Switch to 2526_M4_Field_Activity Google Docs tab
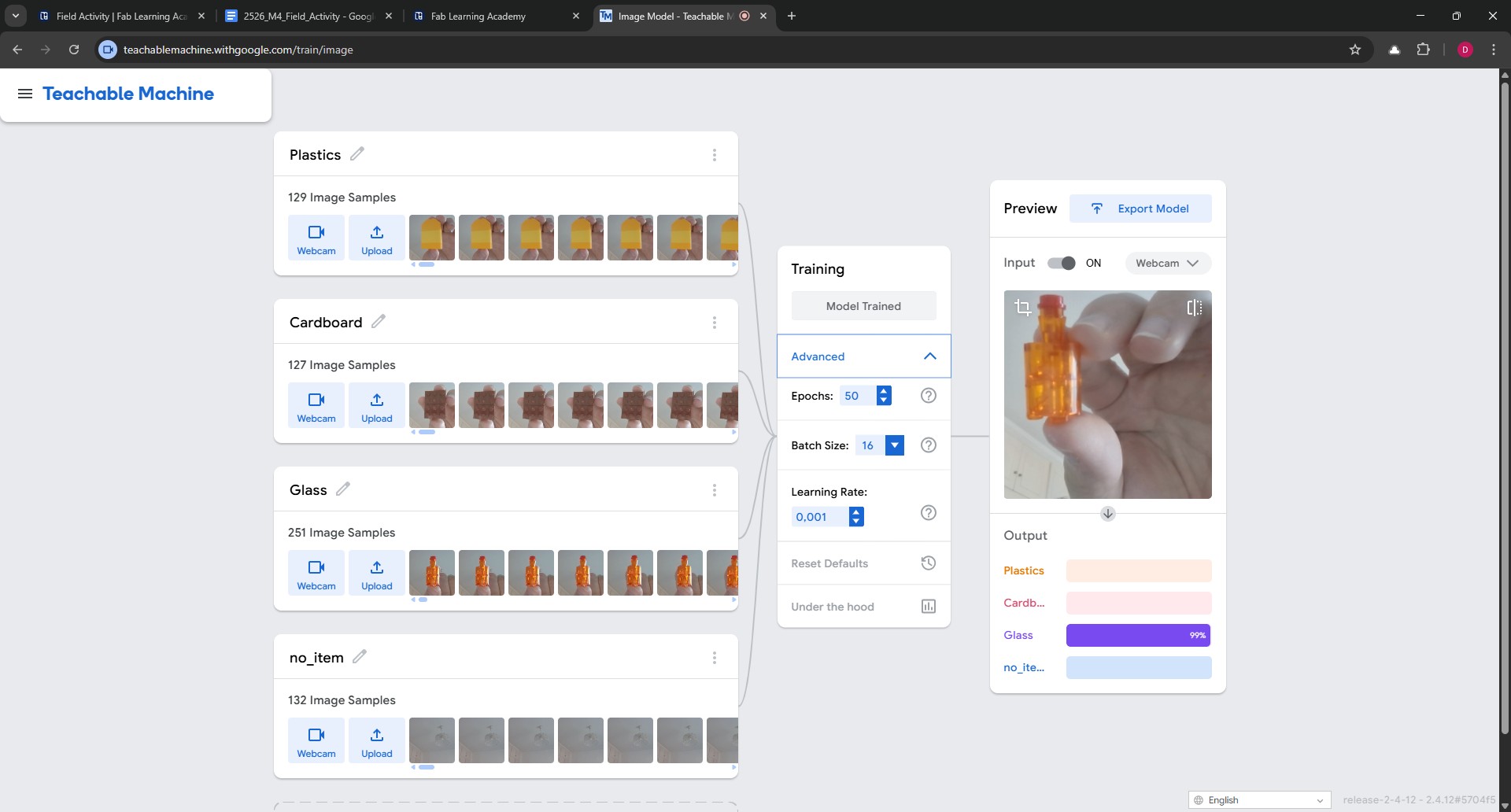Image resolution: width=1511 pixels, height=812 pixels. 308,16
